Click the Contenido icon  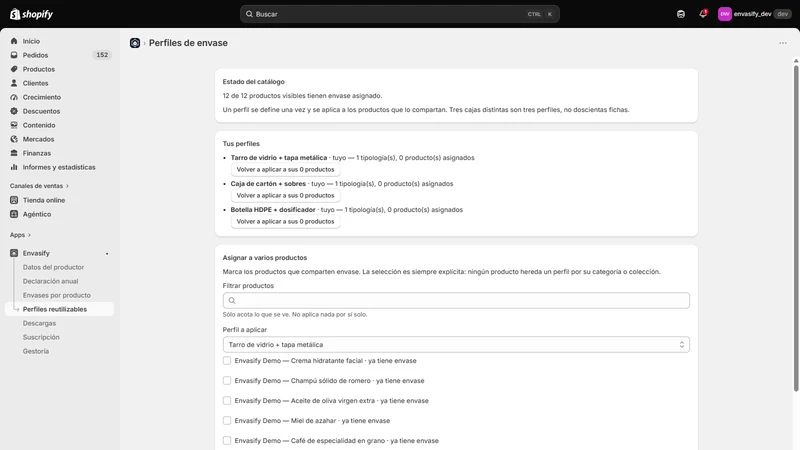14,125
